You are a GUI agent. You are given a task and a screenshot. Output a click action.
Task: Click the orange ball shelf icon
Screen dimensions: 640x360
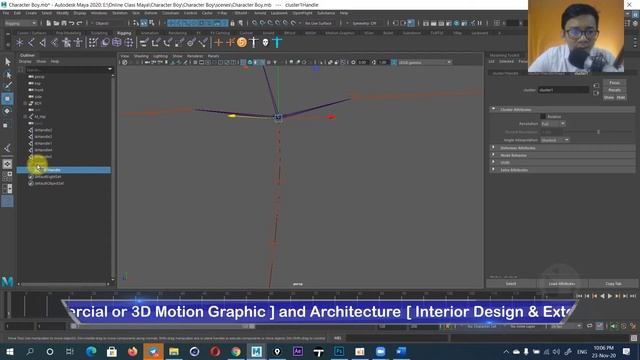click(242, 42)
